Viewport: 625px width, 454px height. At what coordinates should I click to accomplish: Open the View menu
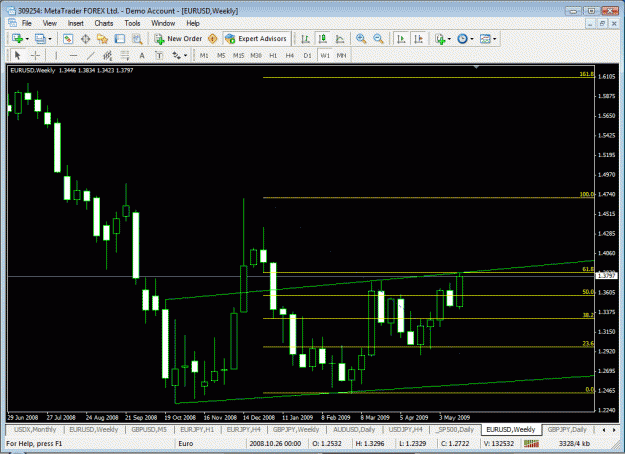50,23
